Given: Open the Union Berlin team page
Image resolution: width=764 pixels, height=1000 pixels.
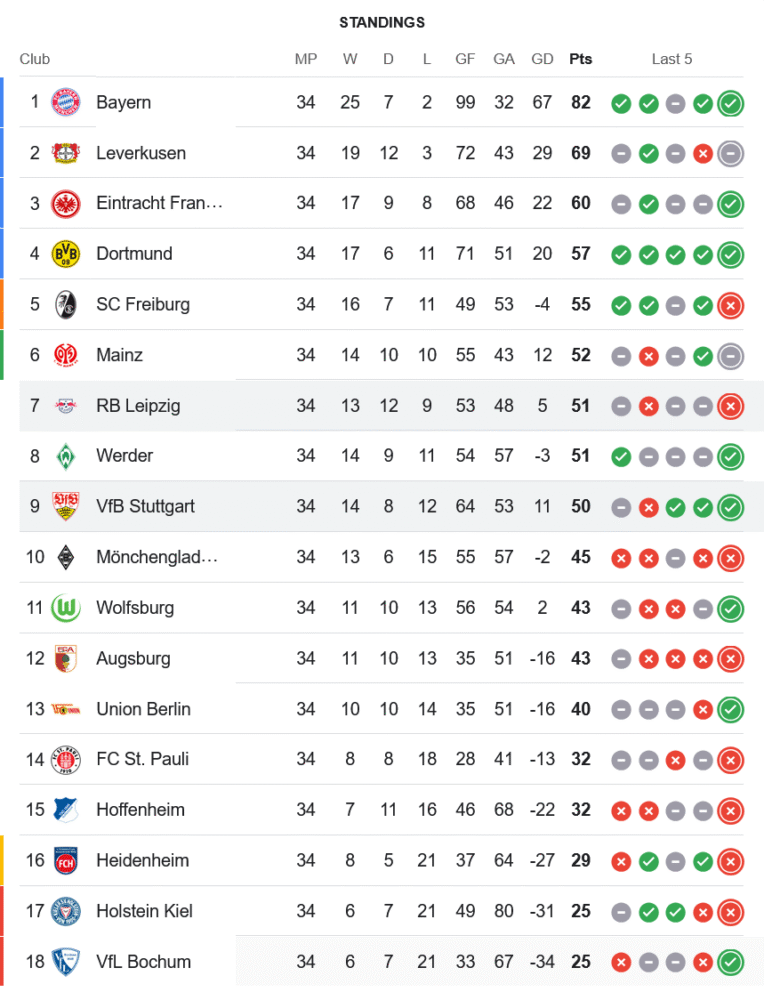Looking at the screenshot, I should coord(143,709).
